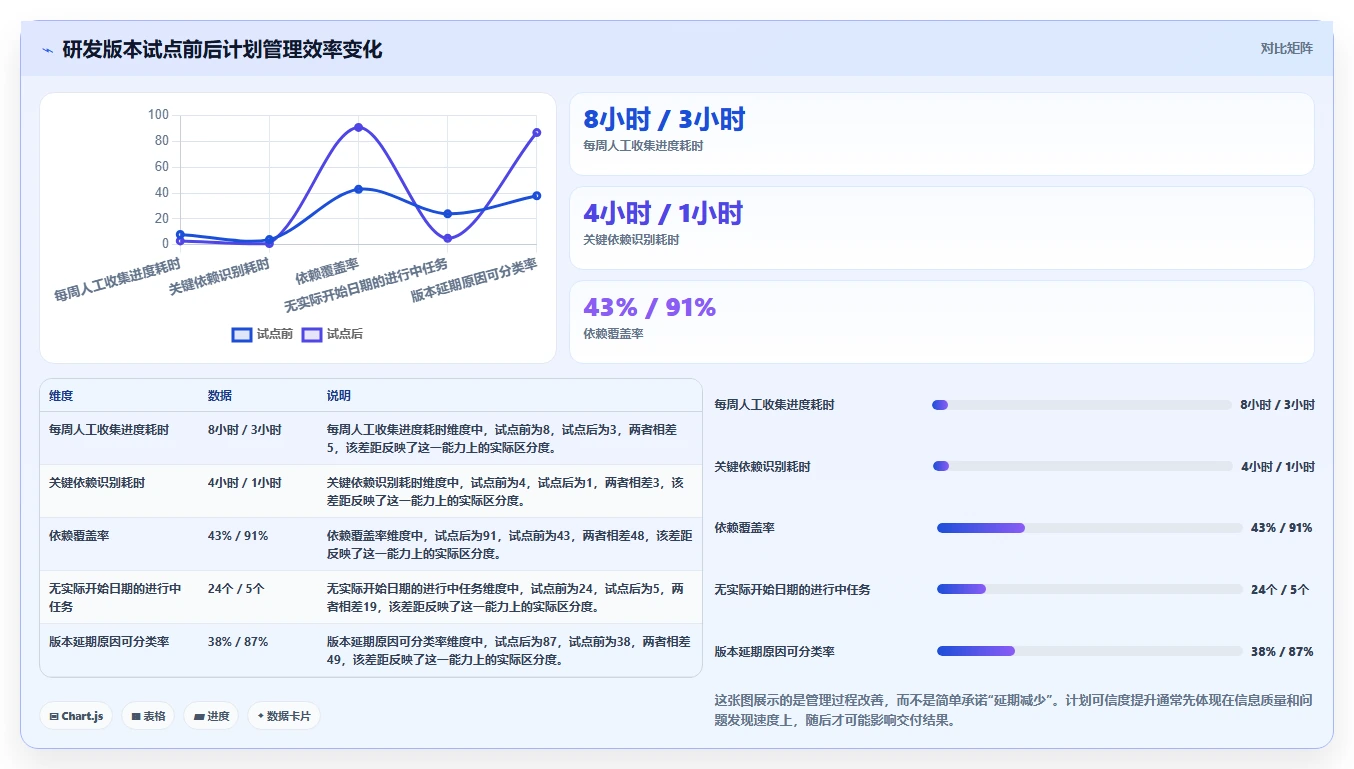1354x769 pixels.
Task: Click the purple 试点后 point above 版本延期原因可分类率
Action: 537,132
